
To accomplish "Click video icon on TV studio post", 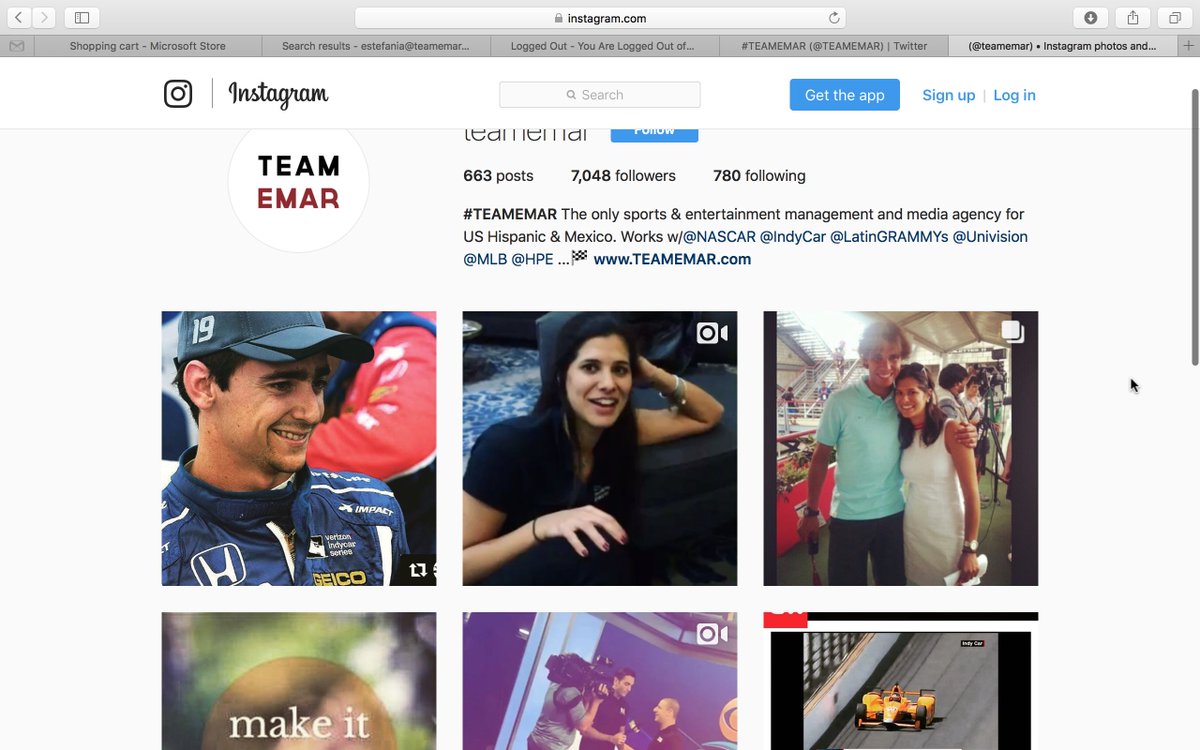I will click(x=712, y=634).
